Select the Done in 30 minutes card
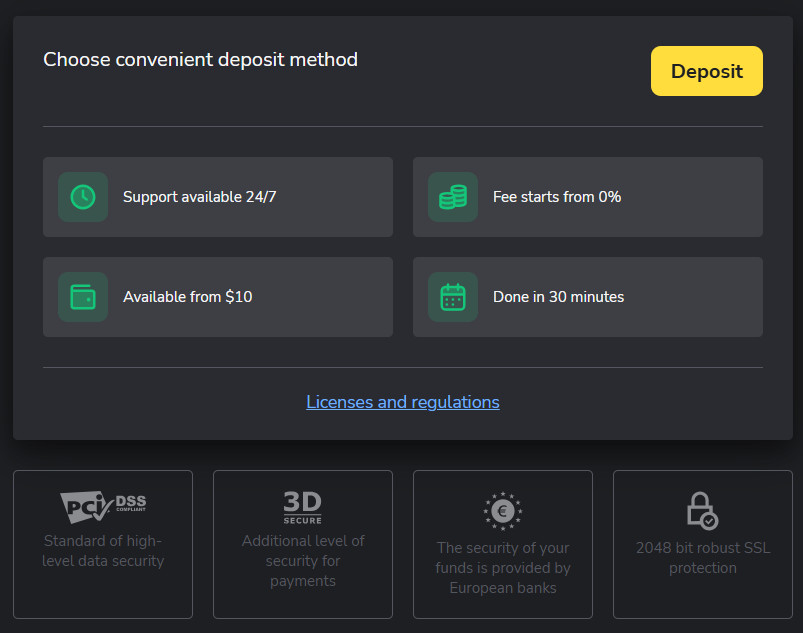Viewport: 803px width, 633px height. 587,297
